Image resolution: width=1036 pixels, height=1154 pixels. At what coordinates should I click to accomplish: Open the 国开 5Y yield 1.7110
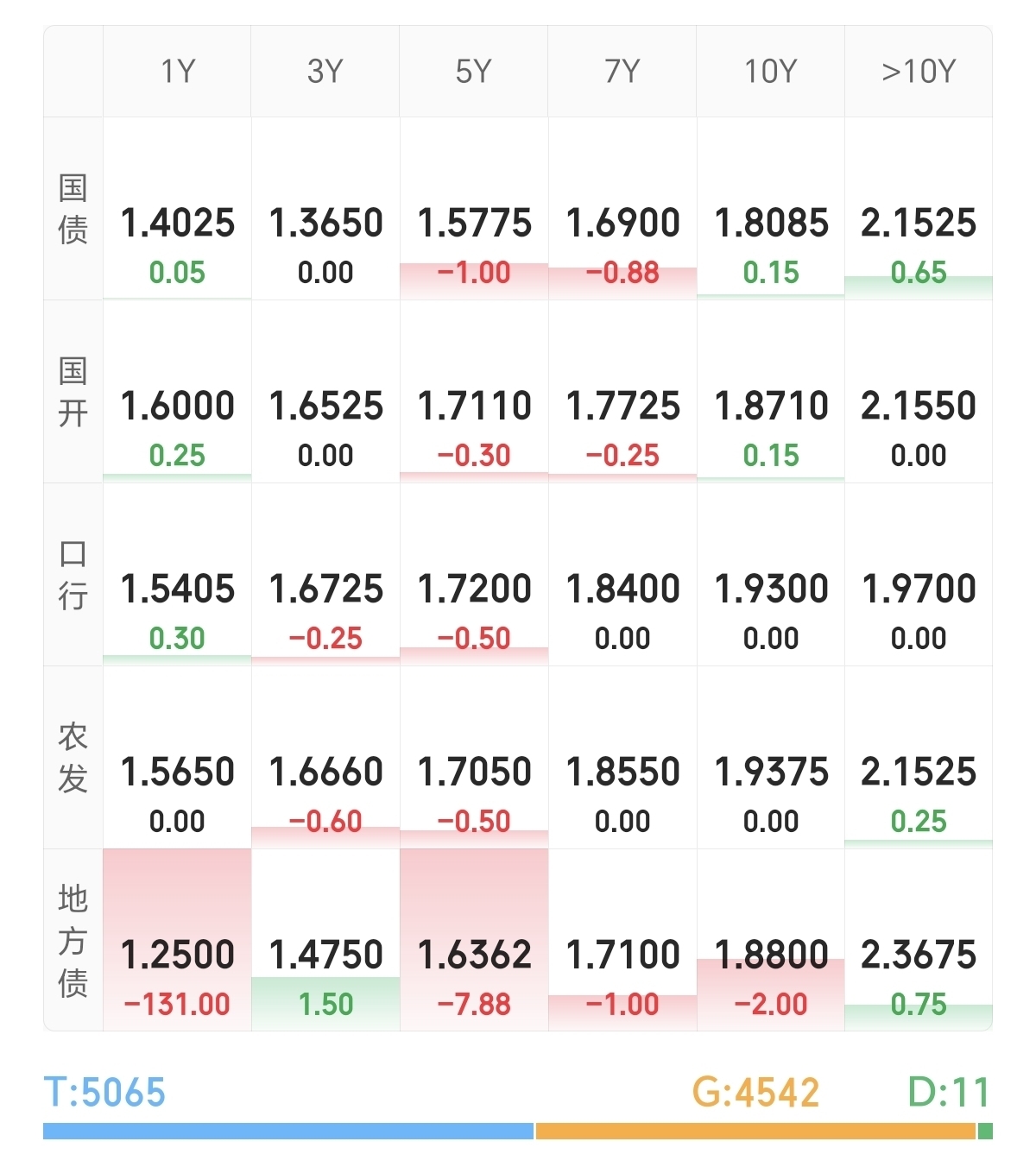tap(474, 406)
